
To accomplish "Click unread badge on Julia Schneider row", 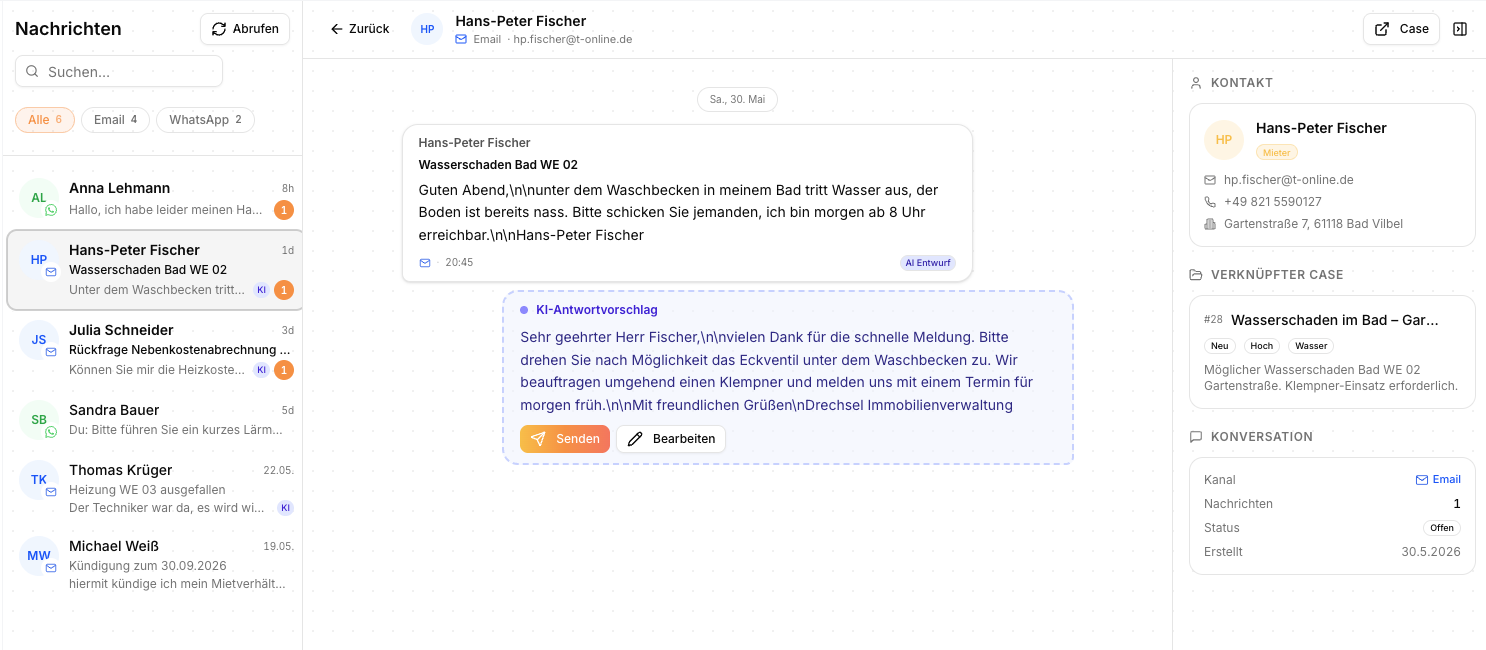I will click(284, 370).
